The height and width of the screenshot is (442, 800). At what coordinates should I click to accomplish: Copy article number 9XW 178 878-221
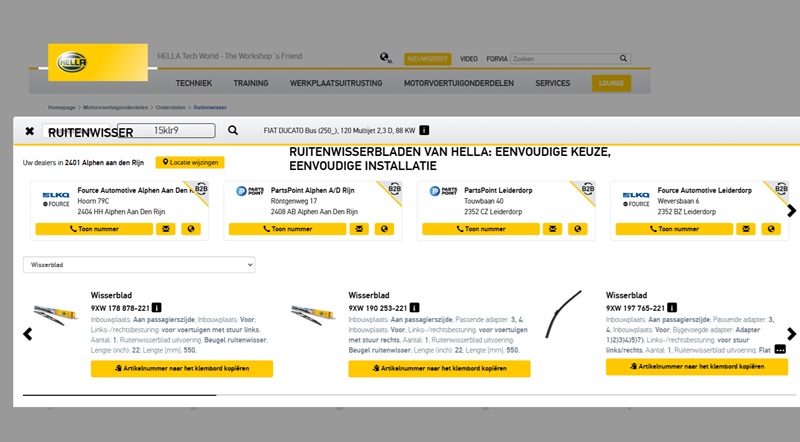coord(182,369)
